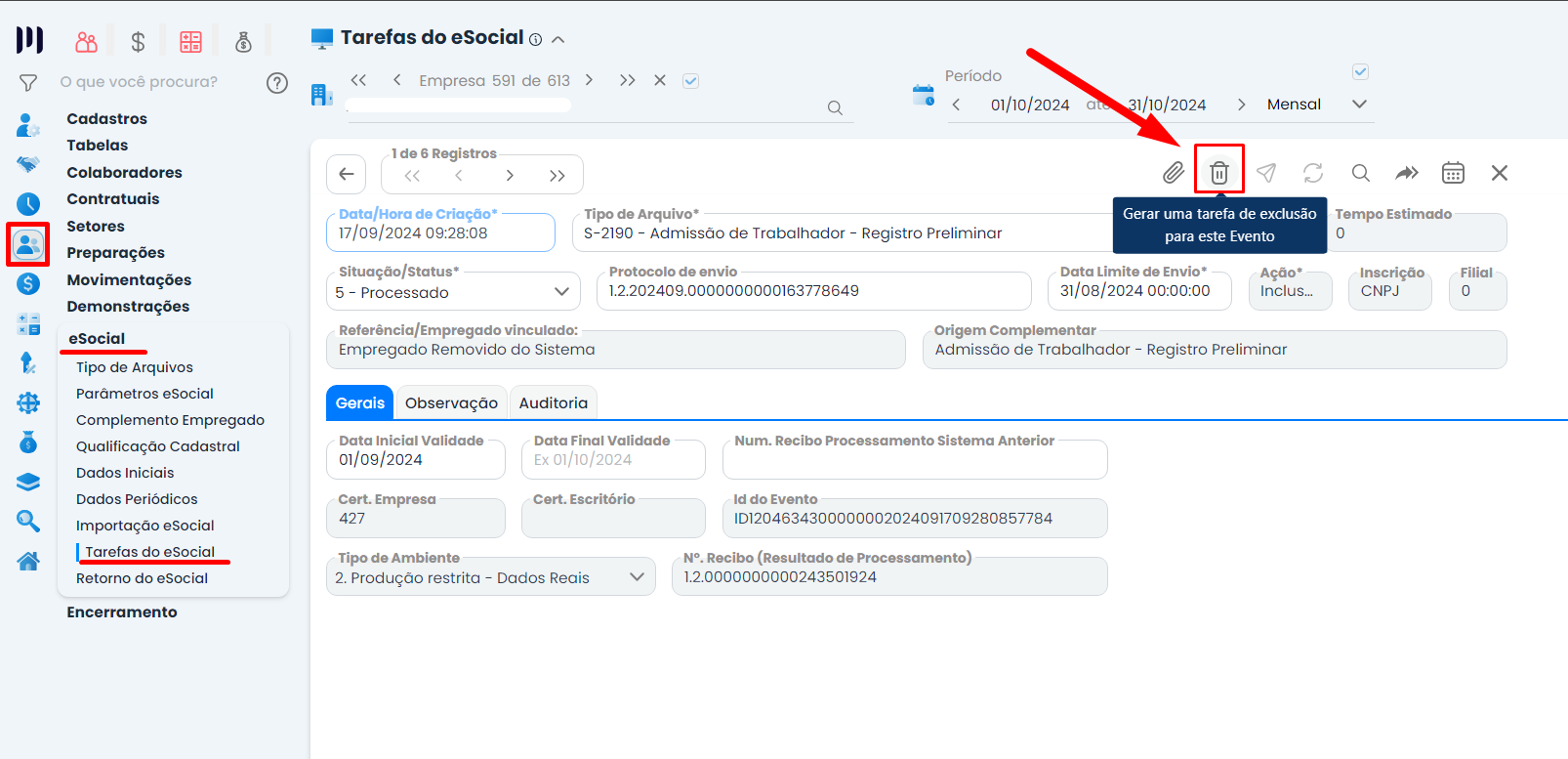
Task: Click the trash icon to generate exclusion task
Action: (x=1219, y=173)
